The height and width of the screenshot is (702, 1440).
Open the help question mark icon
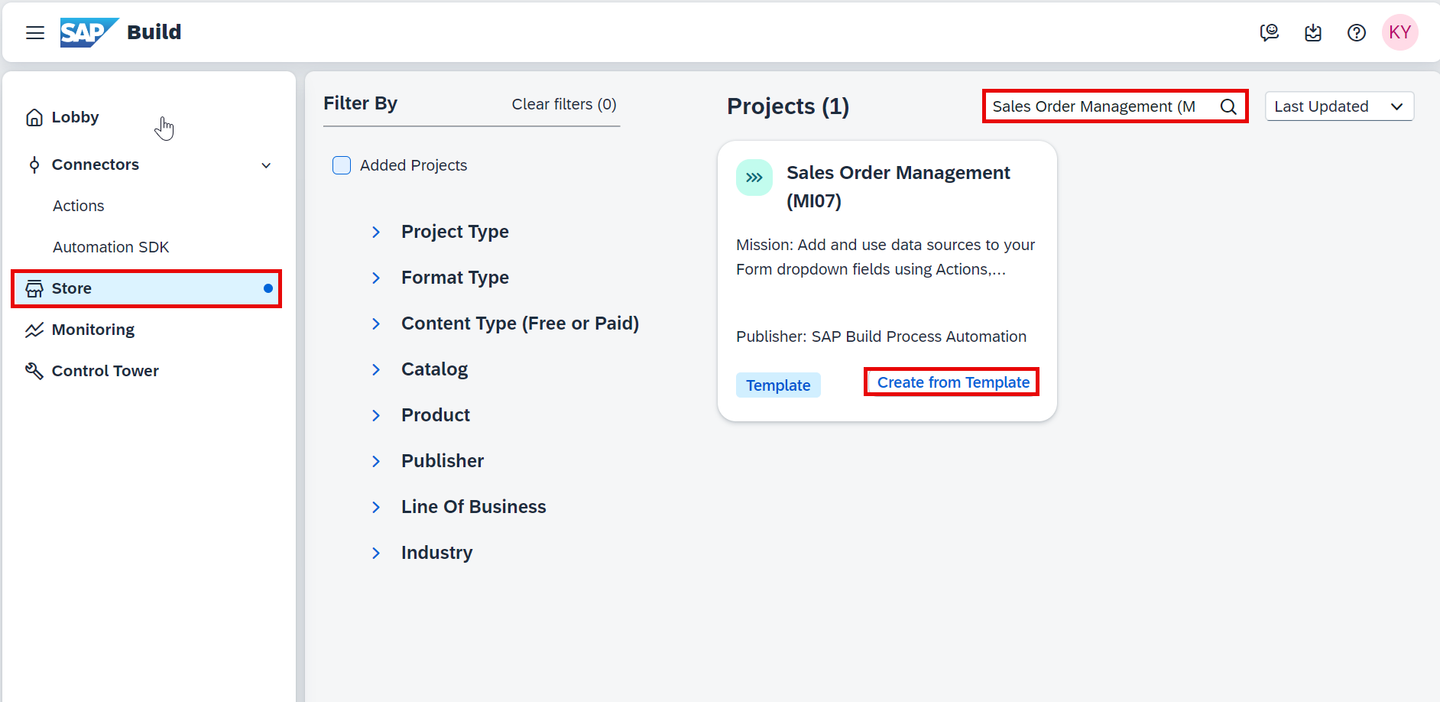pyautogui.click(x=1356, y=32)
